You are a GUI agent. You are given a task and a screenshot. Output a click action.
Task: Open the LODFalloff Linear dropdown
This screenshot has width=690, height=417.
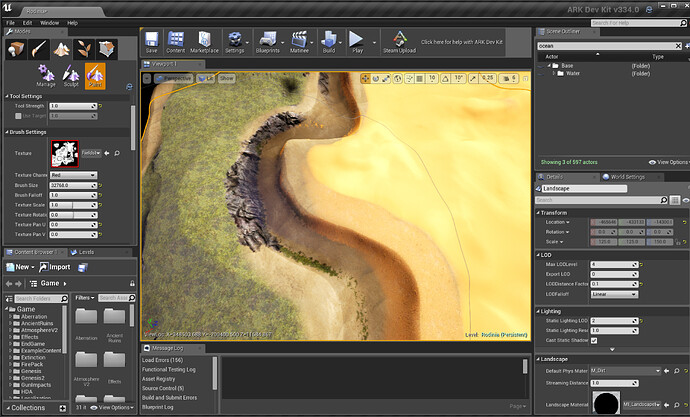(614, 294)
